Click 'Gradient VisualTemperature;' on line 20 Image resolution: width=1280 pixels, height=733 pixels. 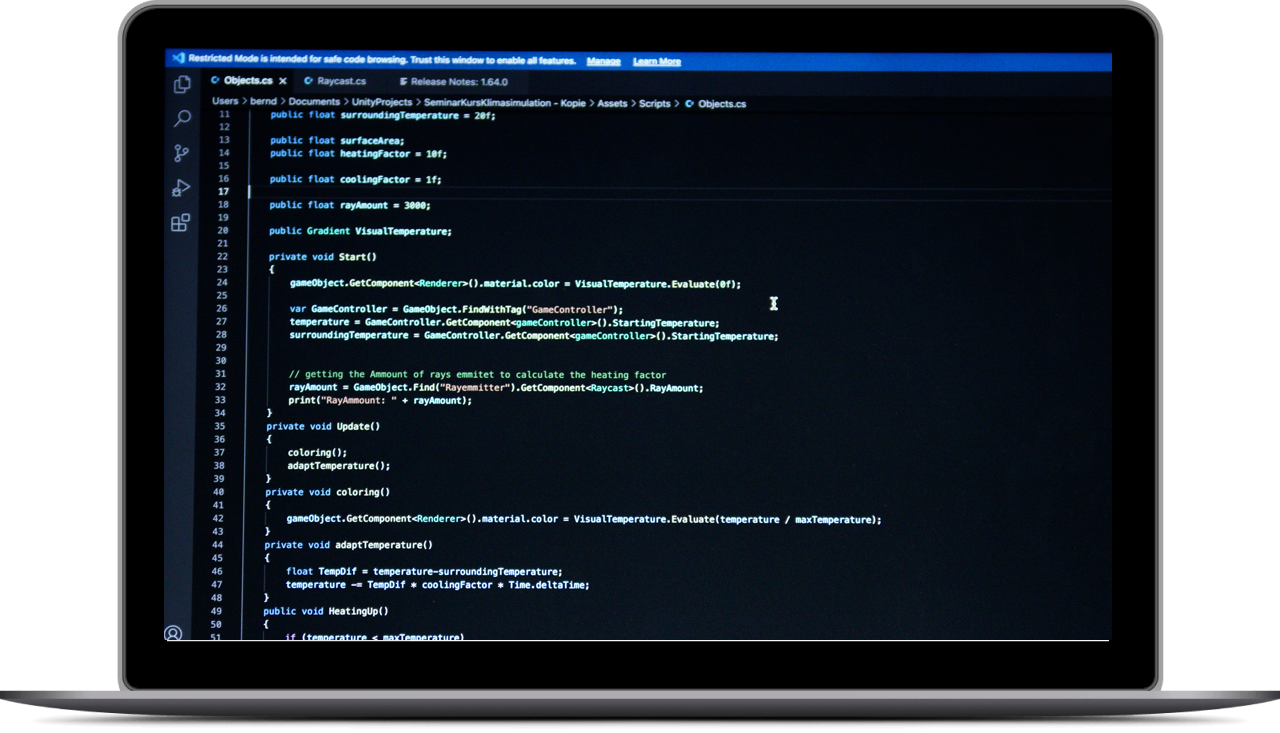379,231
